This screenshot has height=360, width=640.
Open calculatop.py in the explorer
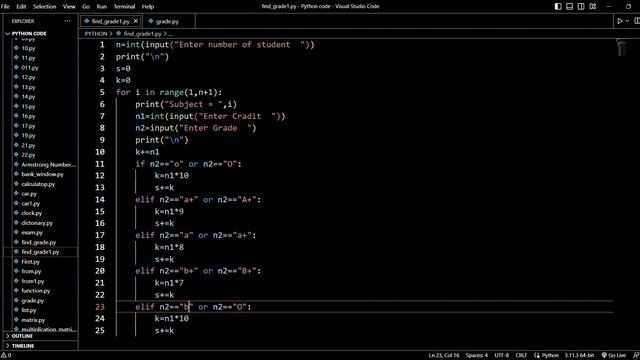point(38,184)
